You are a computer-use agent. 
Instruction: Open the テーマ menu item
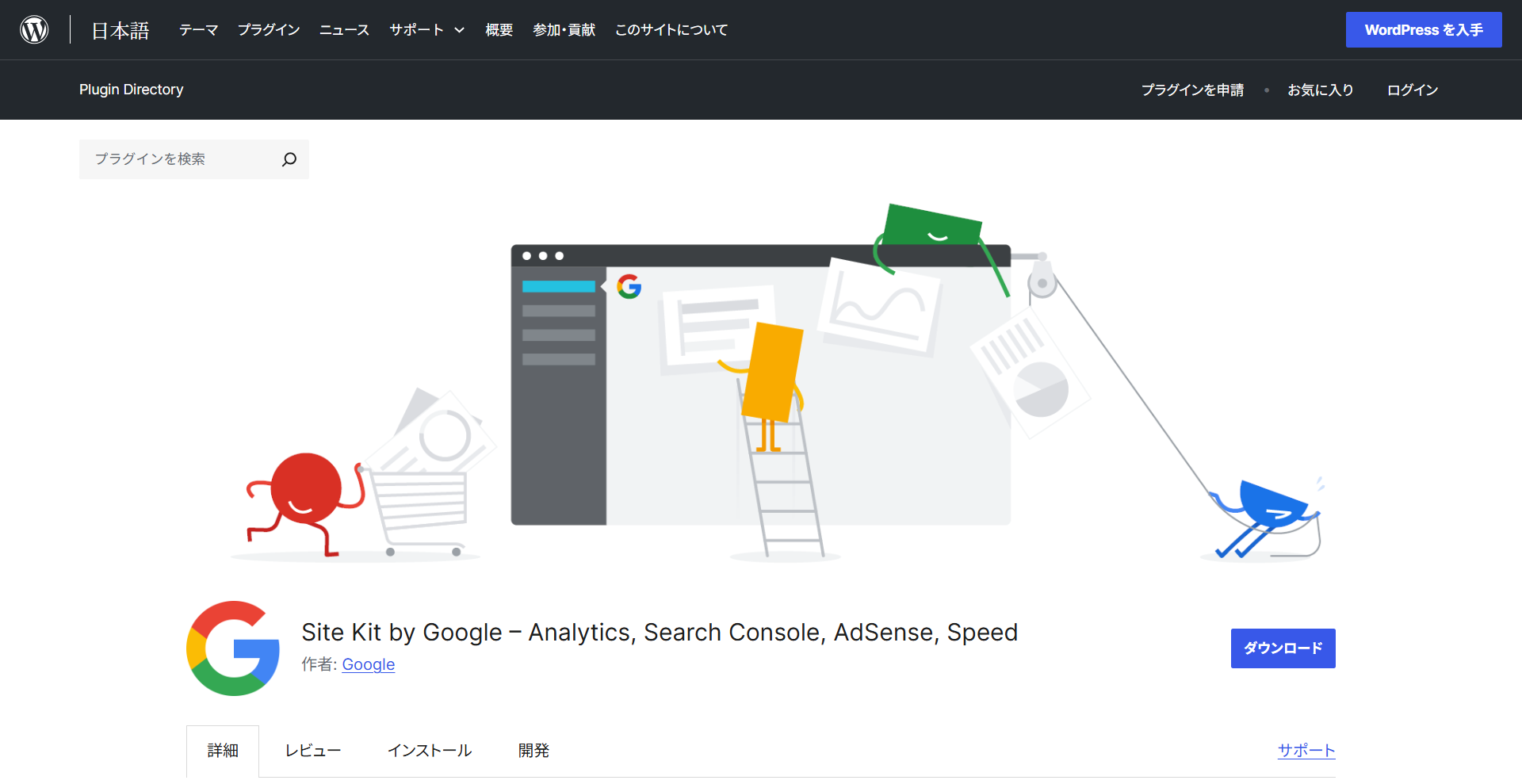pos(198,30)
